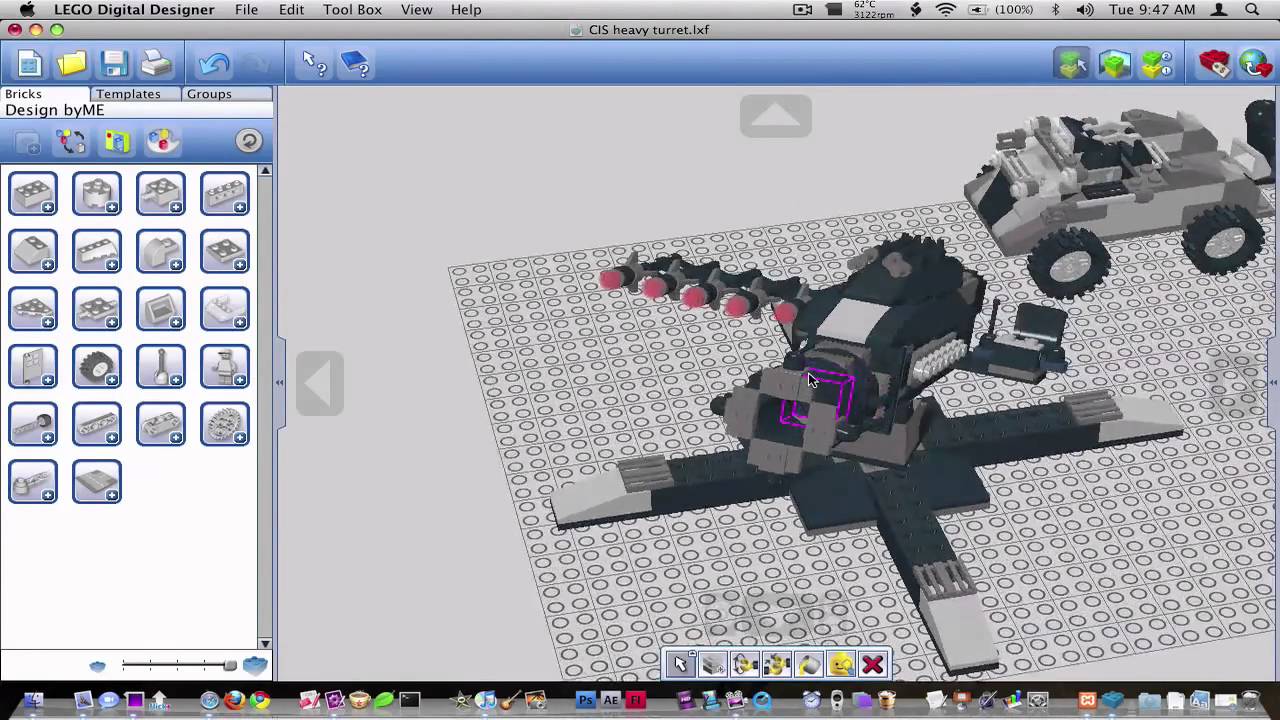
Task: Click the globe send-to-LEGO icon
Action: pyautogui.click(x=1256, y=65)
